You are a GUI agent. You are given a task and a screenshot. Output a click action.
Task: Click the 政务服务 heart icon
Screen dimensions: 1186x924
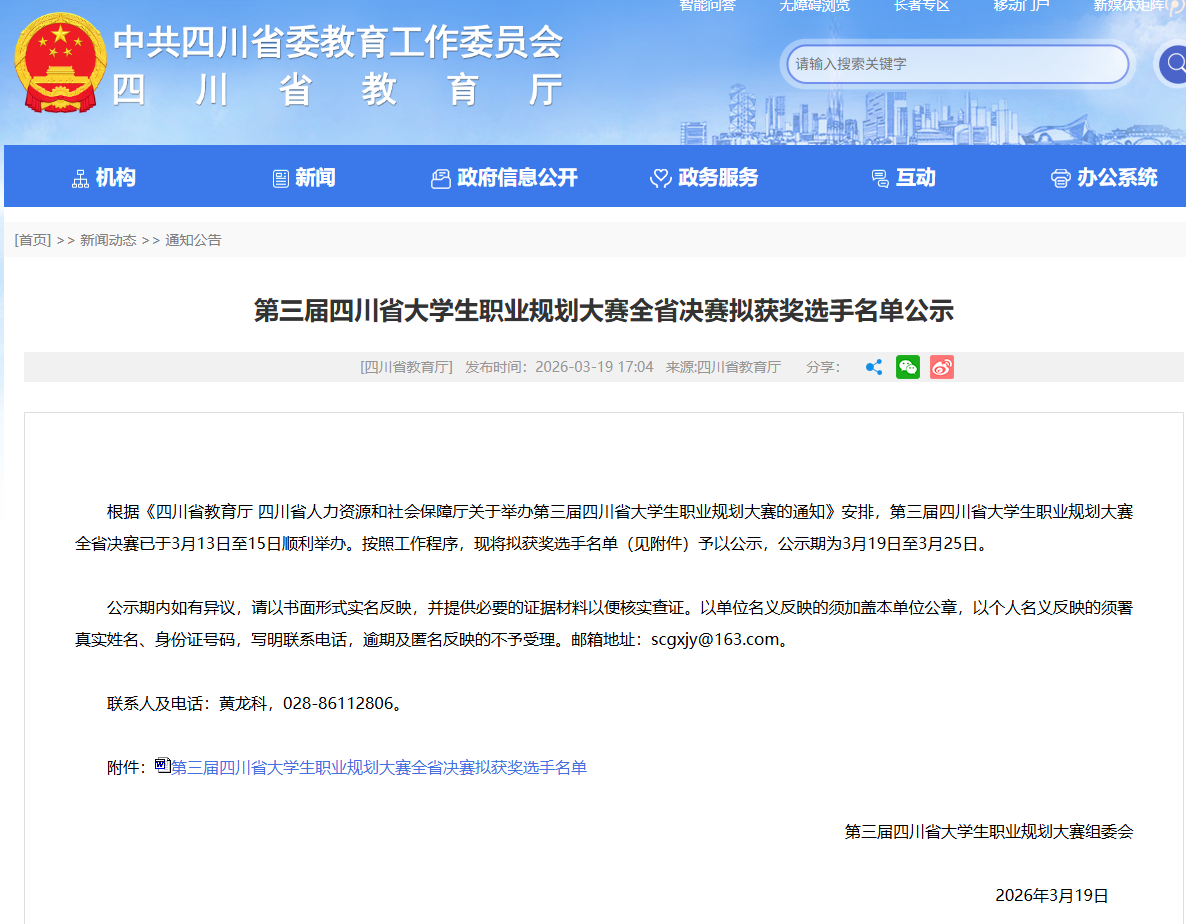(660, 178)
